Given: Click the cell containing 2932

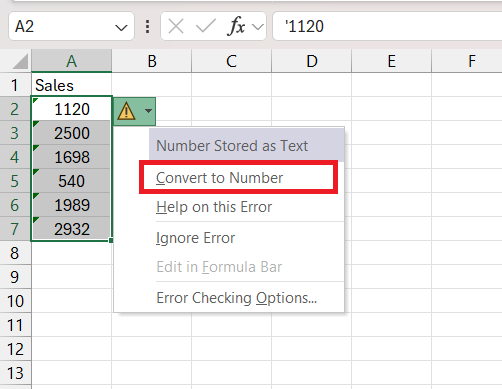Looking at the screenshot, I should pyautogui.click(x=72, y=229).
